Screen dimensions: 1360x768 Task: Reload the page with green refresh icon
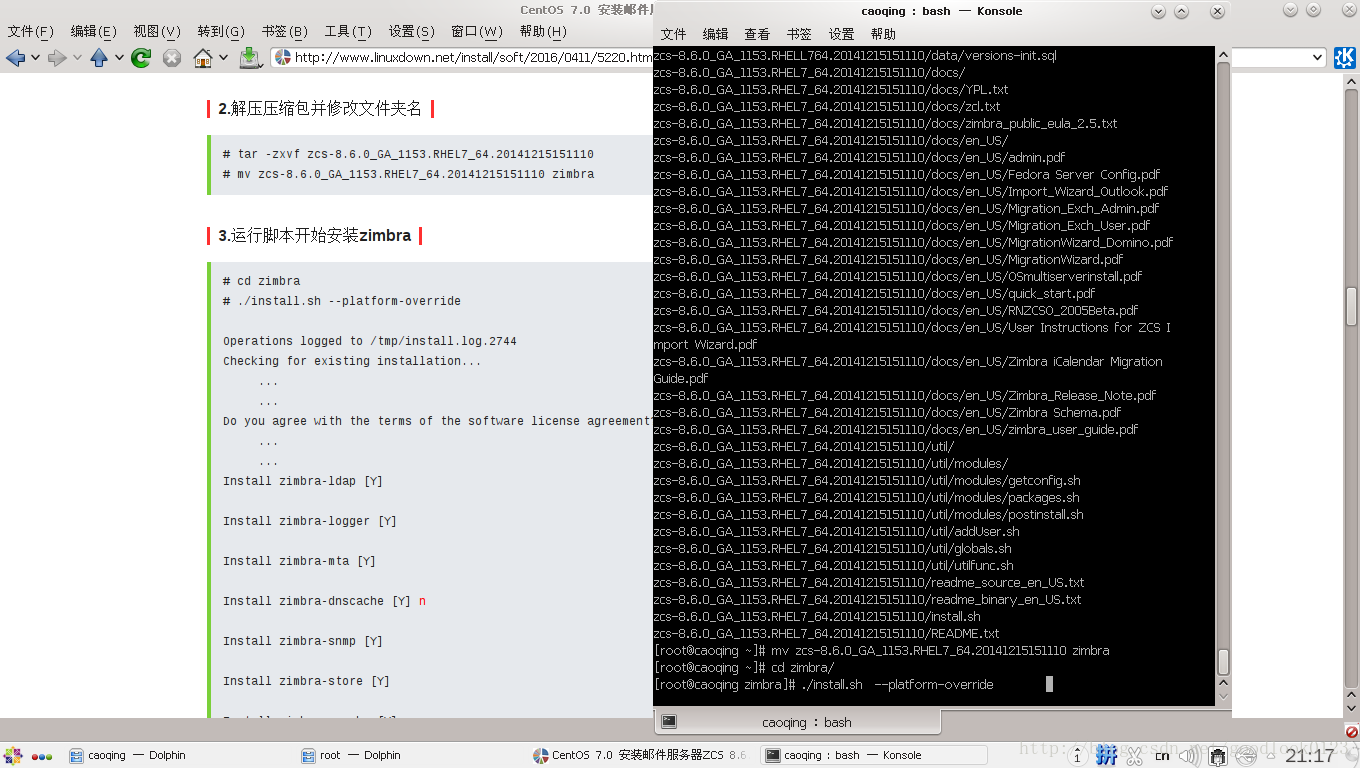[x=141, y=58]
